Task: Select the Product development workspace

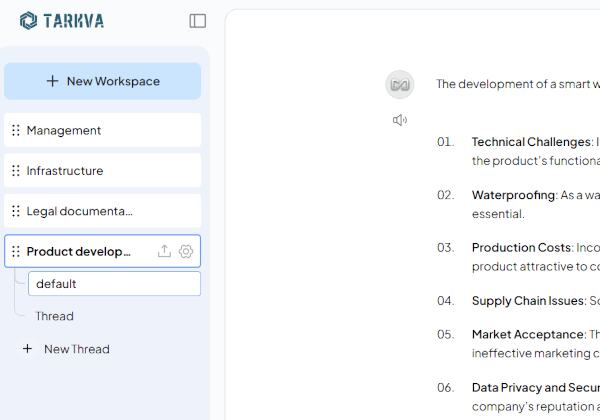Action: (79, 251)
